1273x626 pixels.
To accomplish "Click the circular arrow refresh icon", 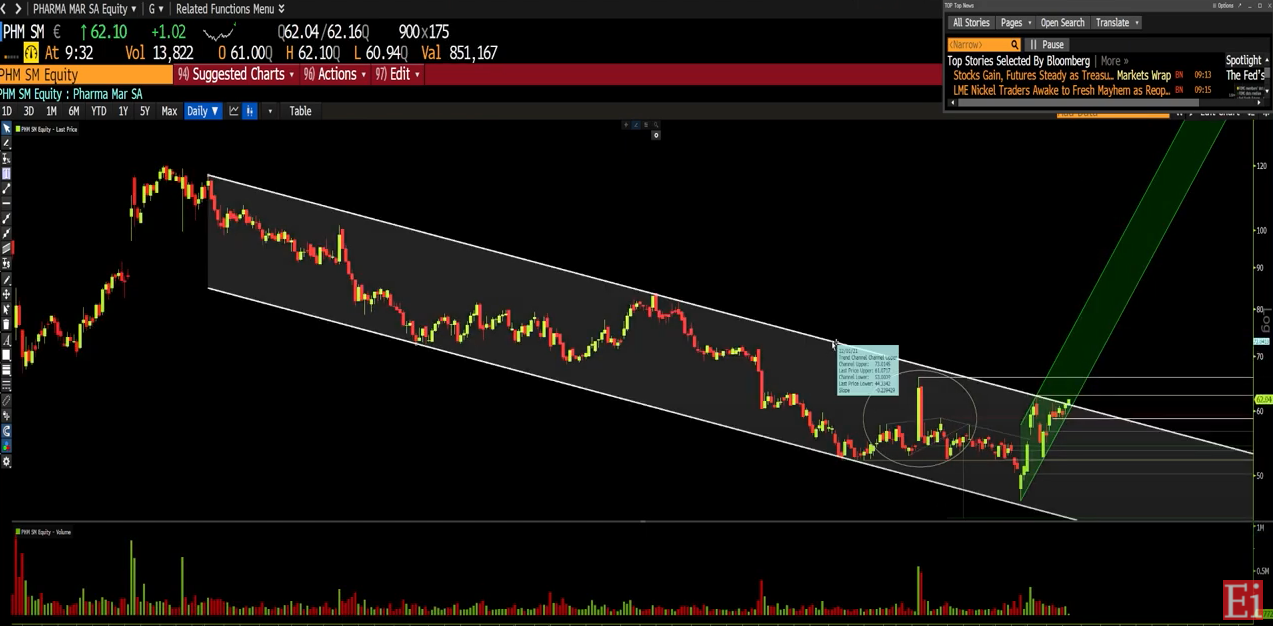I will 6,431.
